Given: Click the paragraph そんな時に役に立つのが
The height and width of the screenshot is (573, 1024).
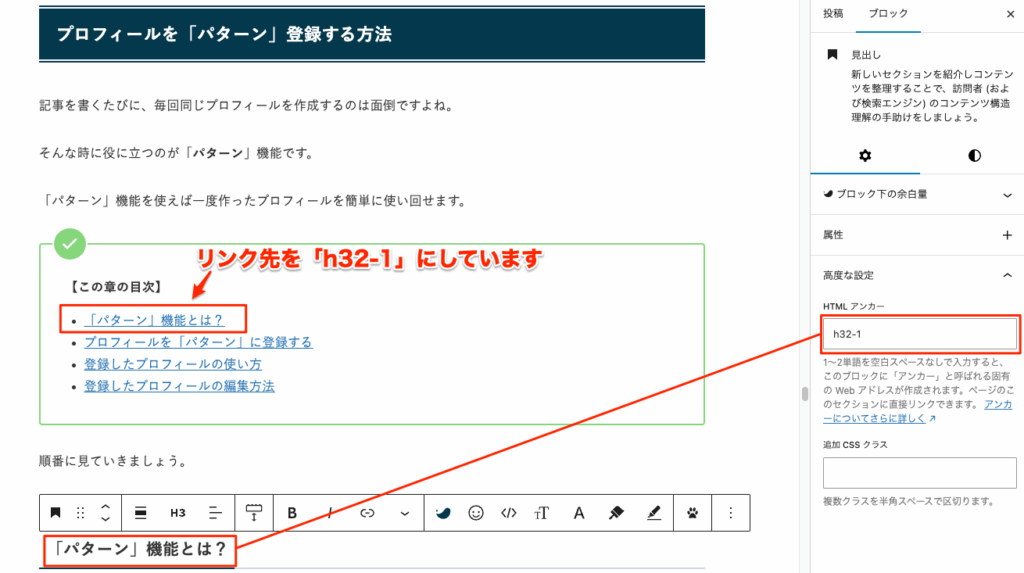Looking at the screenshot, I should (178, 154).
